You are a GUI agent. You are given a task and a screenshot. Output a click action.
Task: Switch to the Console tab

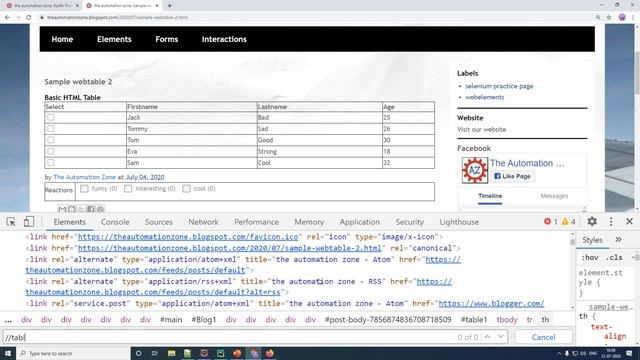(x=115, y=222)
